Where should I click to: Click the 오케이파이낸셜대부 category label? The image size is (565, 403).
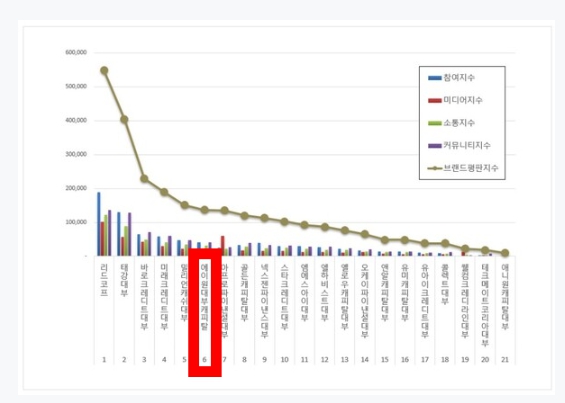[x=365, y=301]
